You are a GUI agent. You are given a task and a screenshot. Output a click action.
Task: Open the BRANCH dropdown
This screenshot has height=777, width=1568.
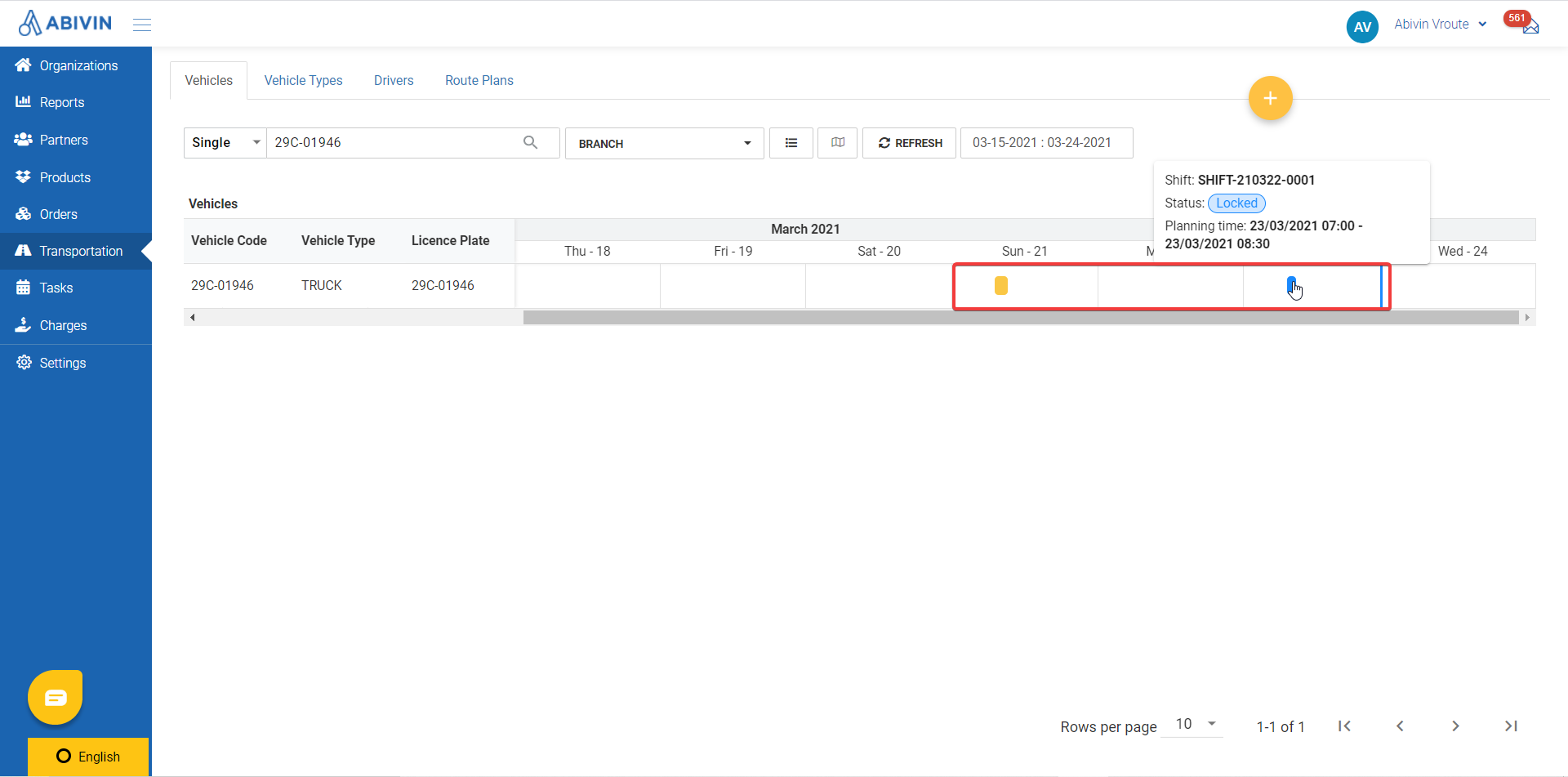click(665, 143)
